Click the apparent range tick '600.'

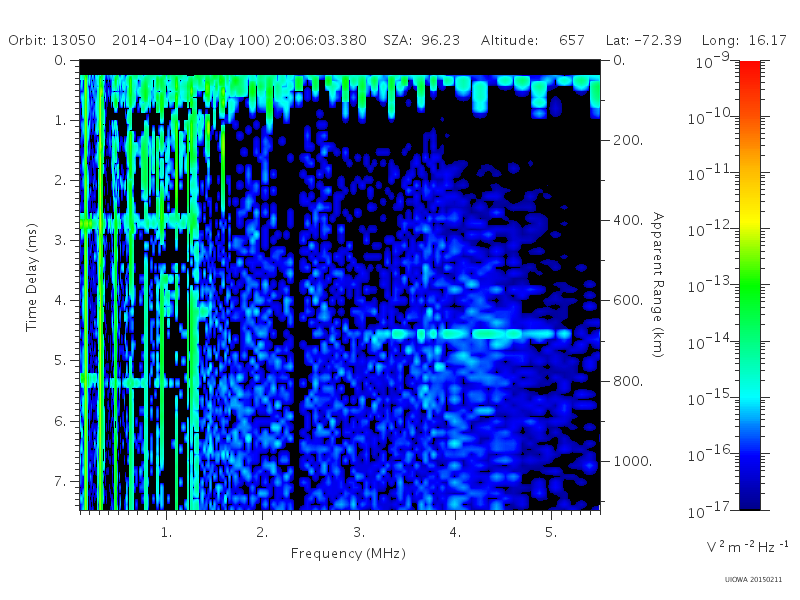tap(628, 301)
